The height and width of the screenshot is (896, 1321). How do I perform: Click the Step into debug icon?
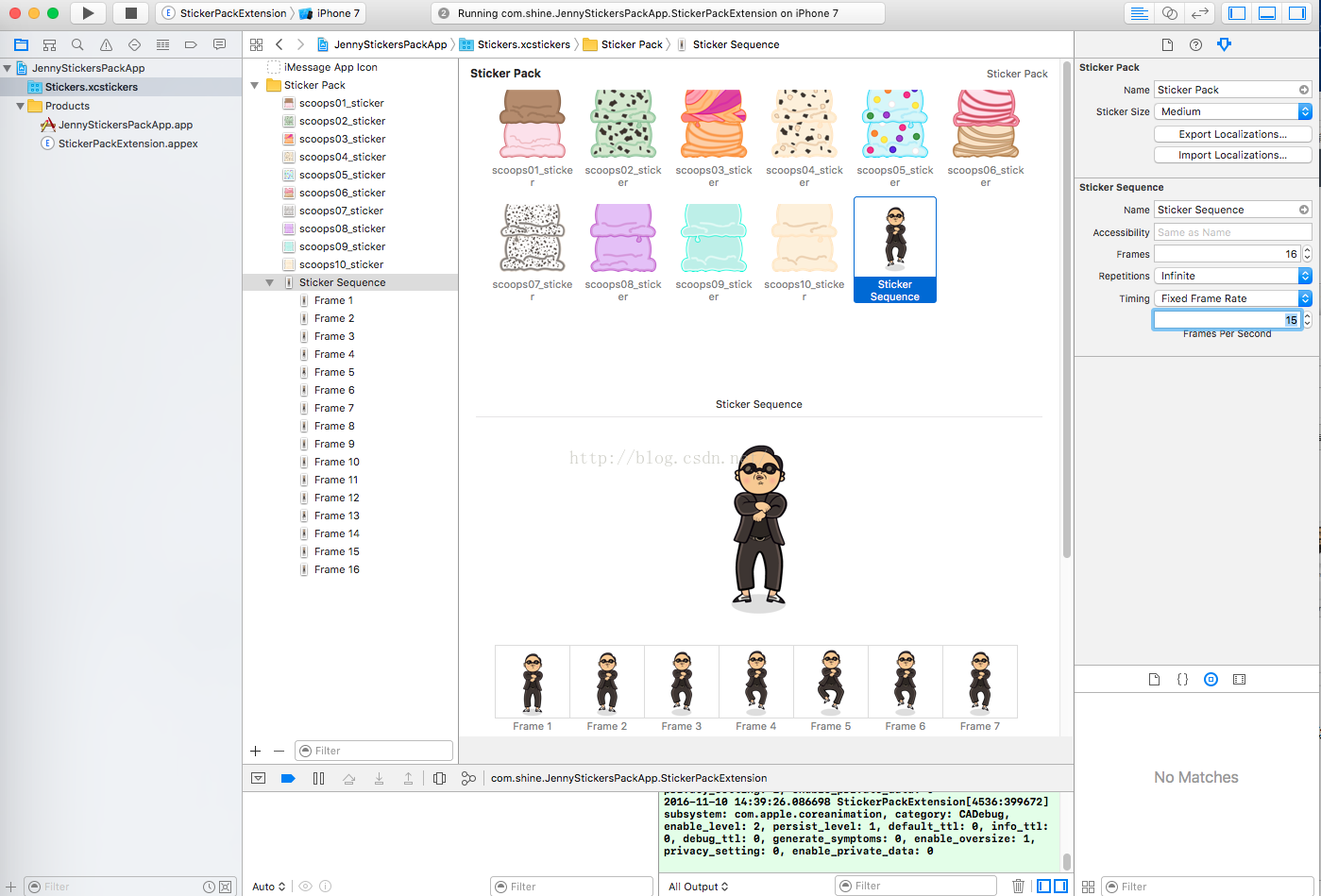[x=379, y=778]
